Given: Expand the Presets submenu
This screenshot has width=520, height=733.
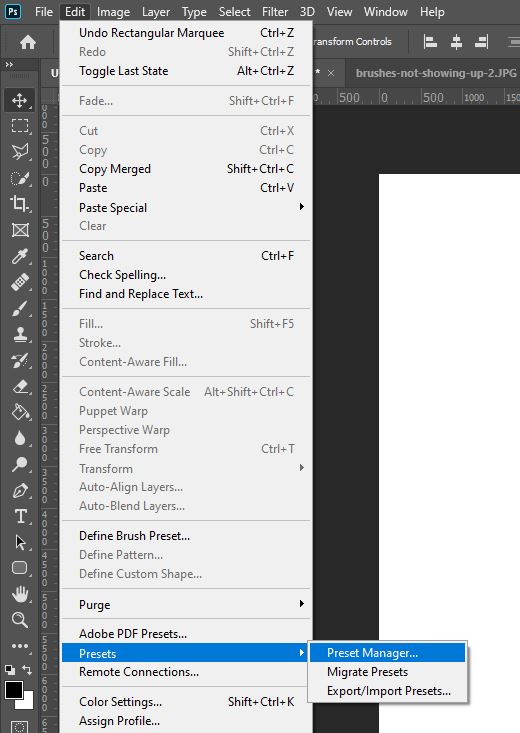Looking at the screenshot, I should click(x=187, y=653).
